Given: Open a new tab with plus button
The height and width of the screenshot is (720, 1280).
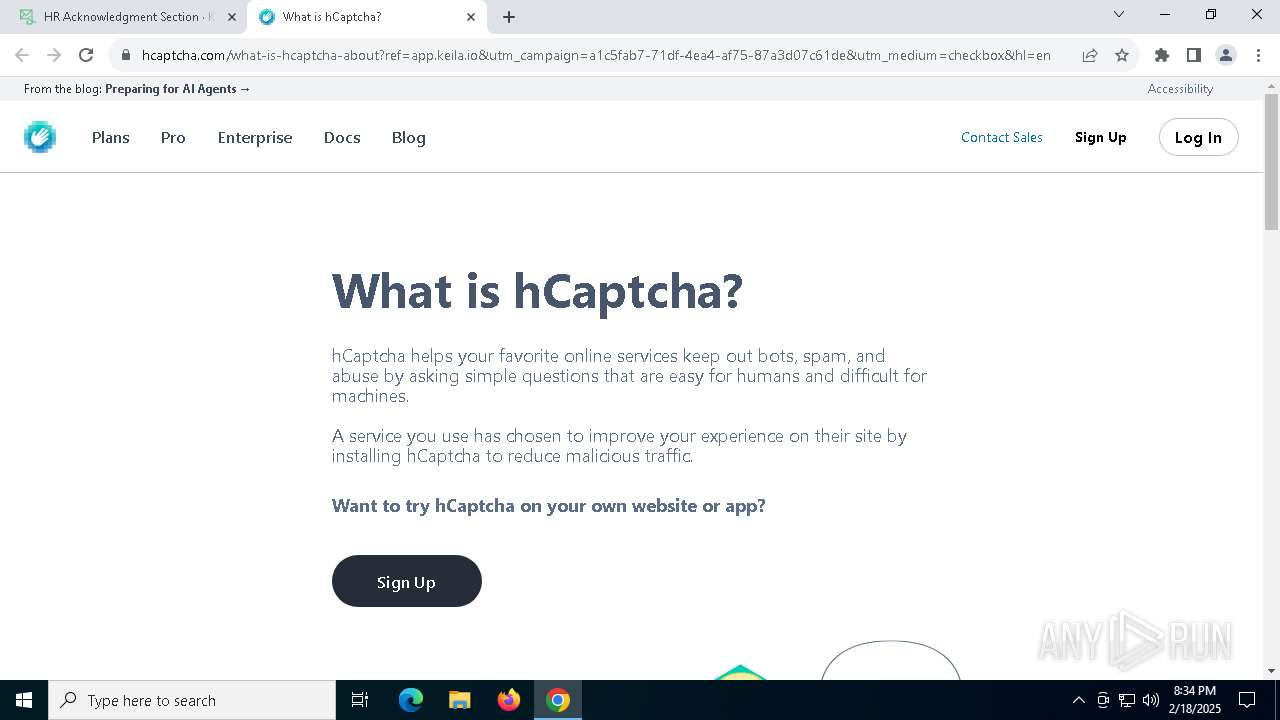Looking at the screenshot, I should [x=509, y=17].
